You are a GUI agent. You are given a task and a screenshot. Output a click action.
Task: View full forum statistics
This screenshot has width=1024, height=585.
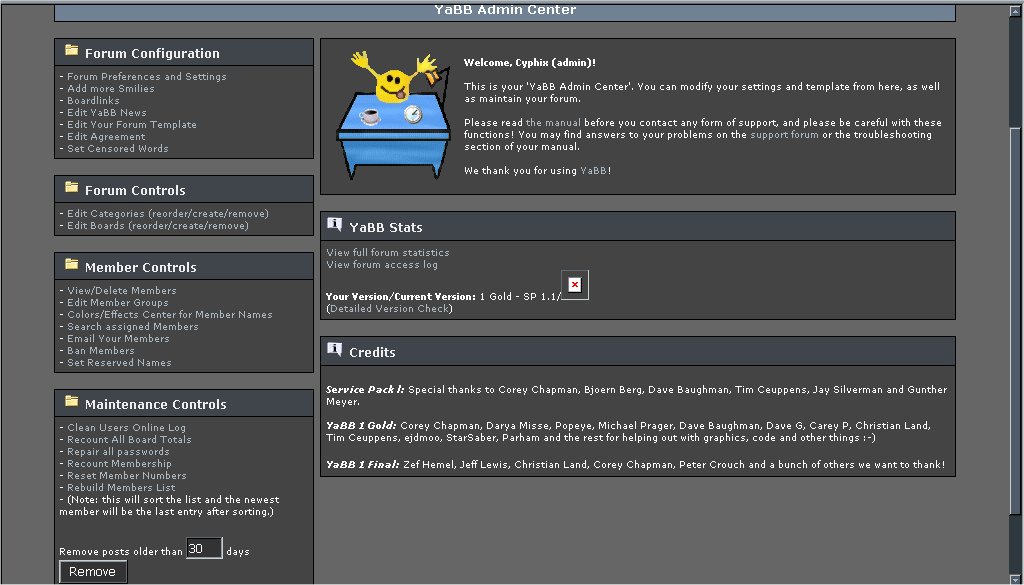point(388,253)
